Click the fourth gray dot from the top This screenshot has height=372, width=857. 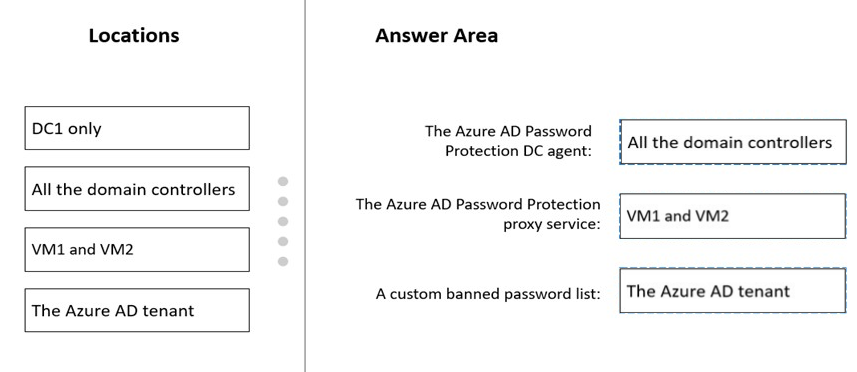[x=283, y=241]
